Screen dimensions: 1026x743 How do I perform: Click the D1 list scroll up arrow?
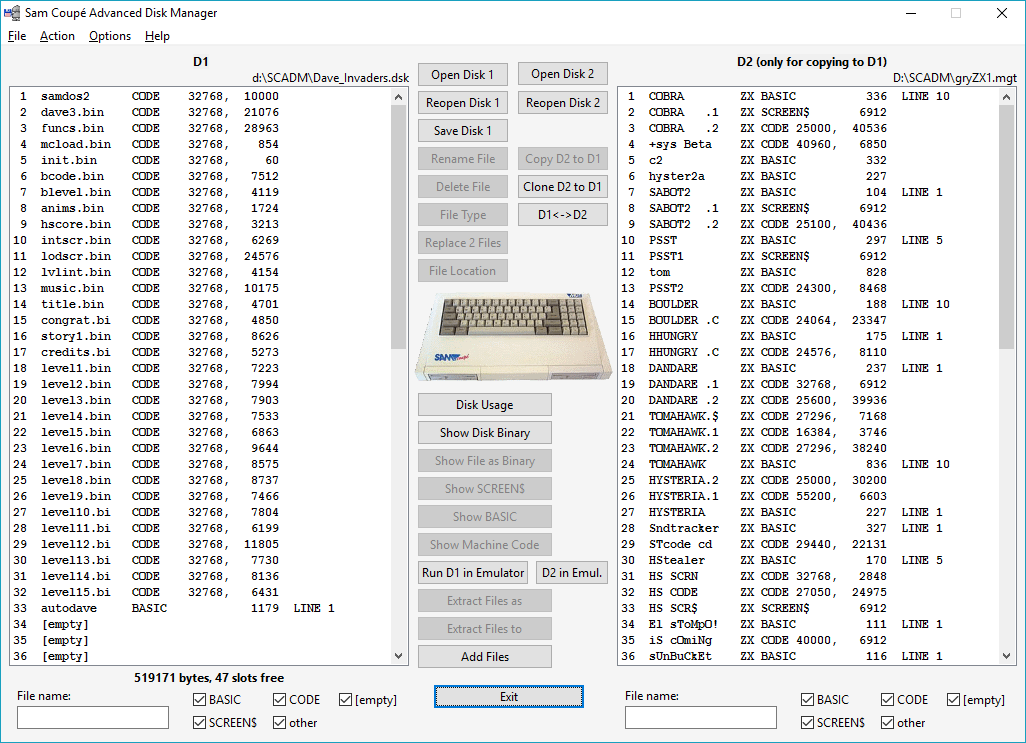tap(398, 97)
